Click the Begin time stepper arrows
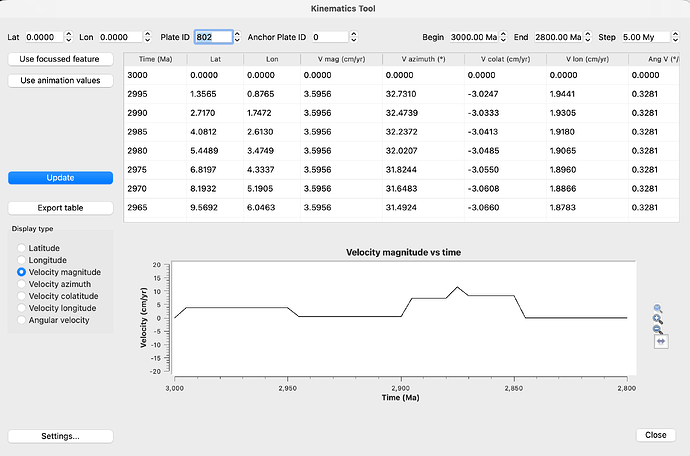This screenshot has width=690, height=456. click(503, 37)
